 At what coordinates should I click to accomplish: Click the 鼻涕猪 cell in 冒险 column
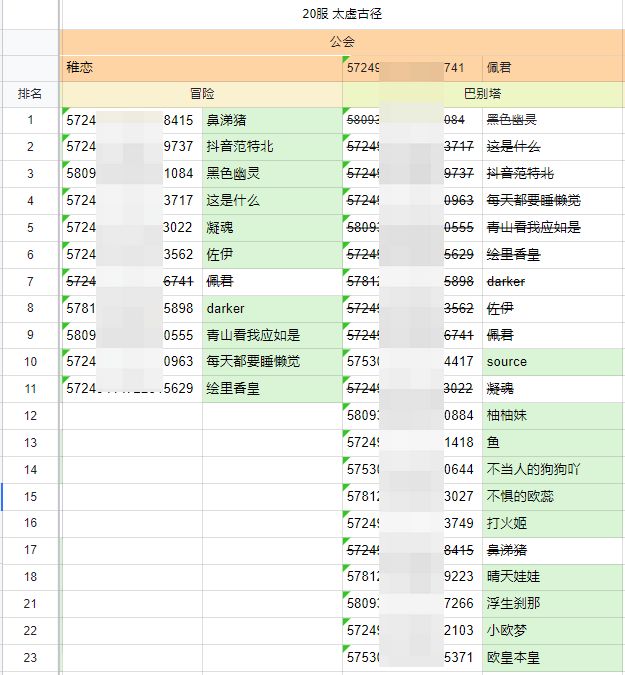pos(272,120)
